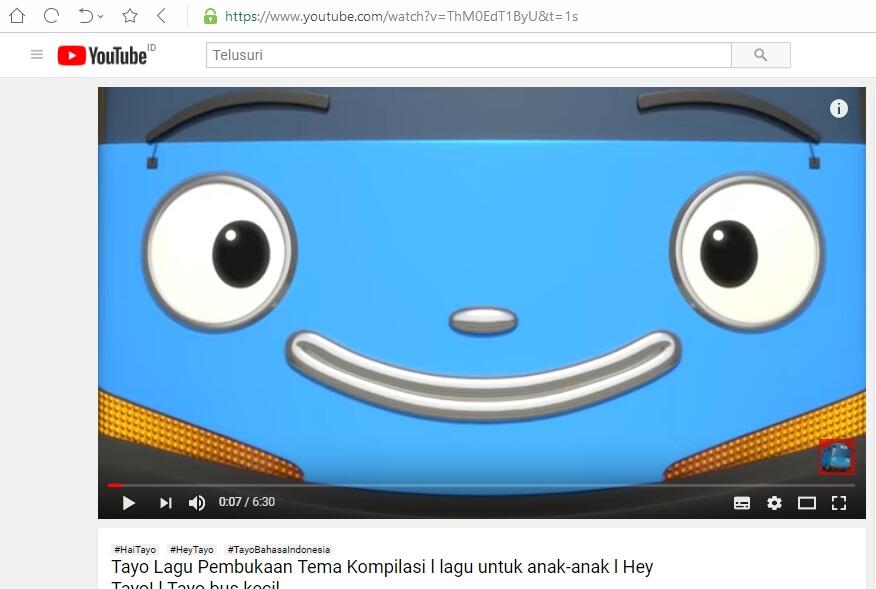The width and height of the screenshot is (876, 589).
Task: Click the 0:07 / 6:30 time display
Action: (x=246, y=502)
